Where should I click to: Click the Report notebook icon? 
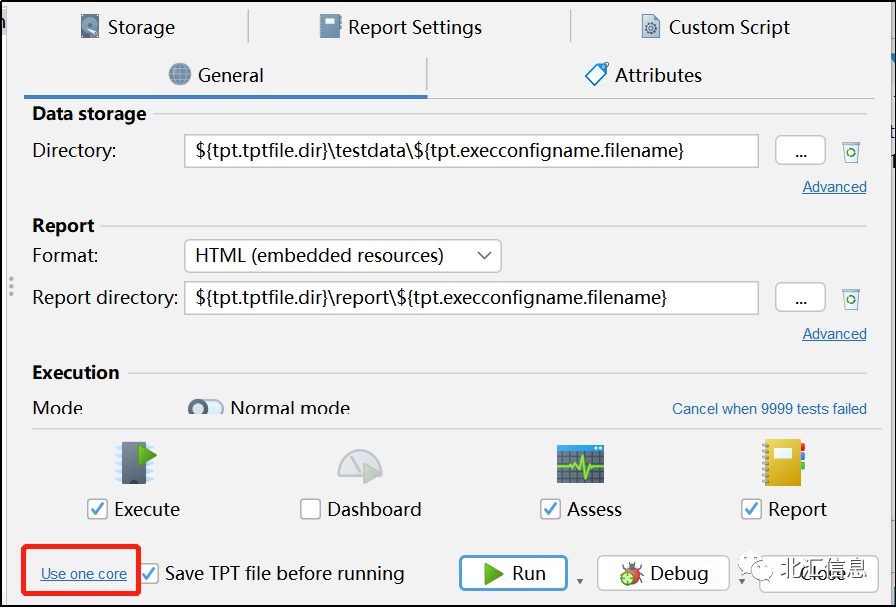(783, 464)
